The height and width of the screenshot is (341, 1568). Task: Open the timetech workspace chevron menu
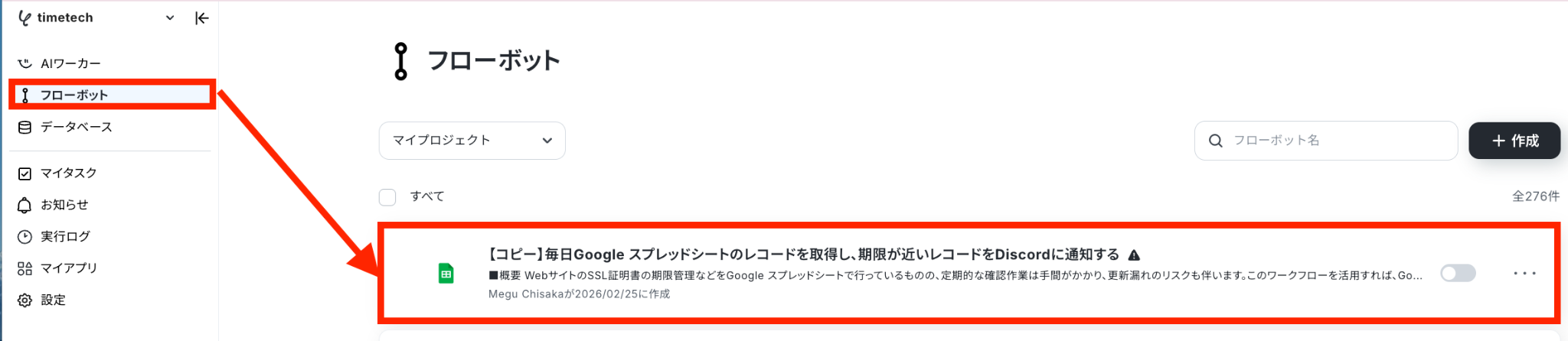[170, 18]
